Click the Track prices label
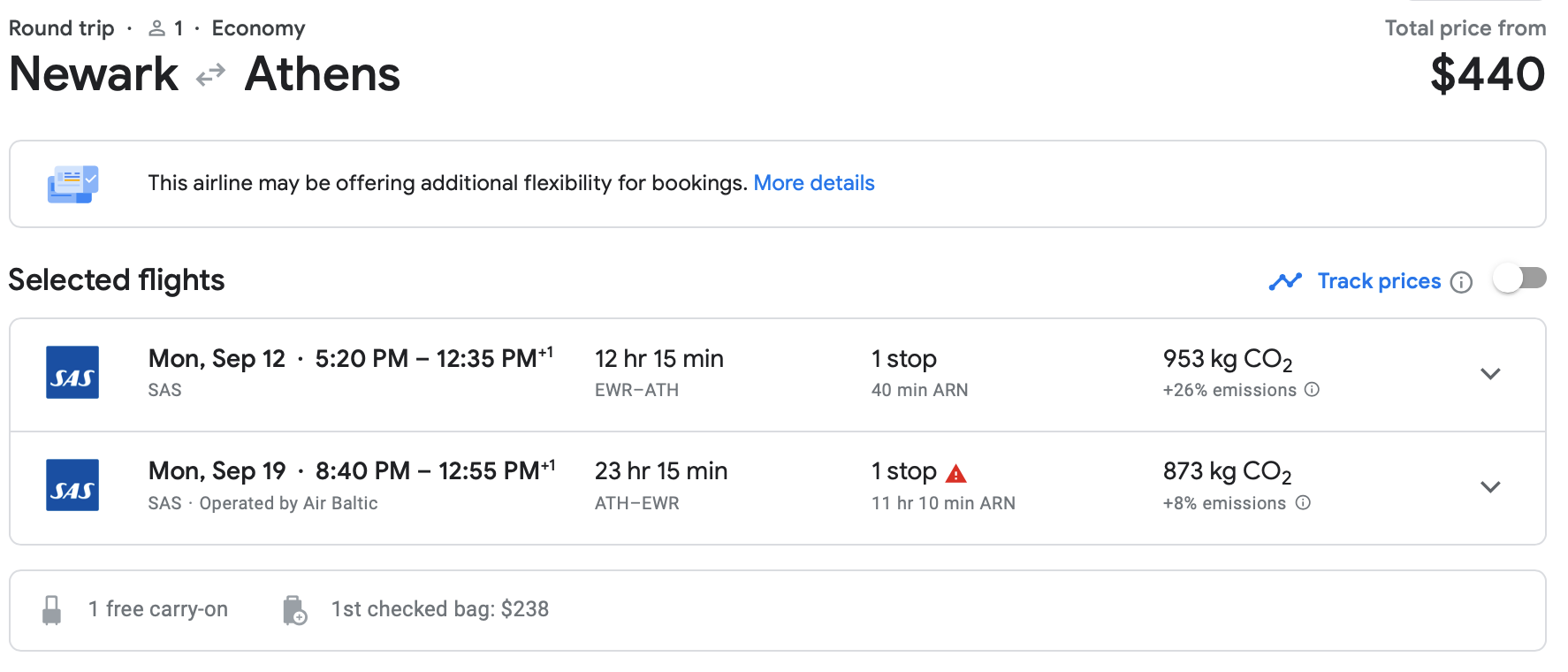Screen dimensions: 1568x672 click(1378, 281)
